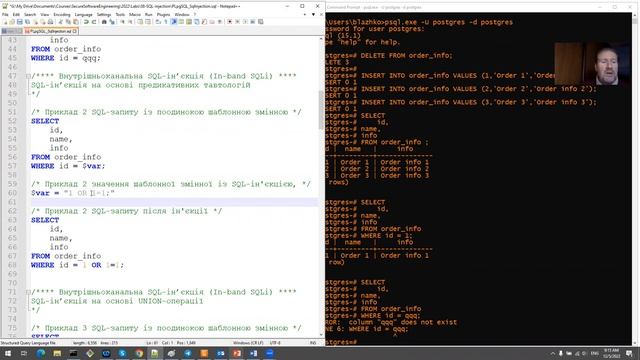Open the tab list dropdown arrow in Notepad++

coord(313,14)
